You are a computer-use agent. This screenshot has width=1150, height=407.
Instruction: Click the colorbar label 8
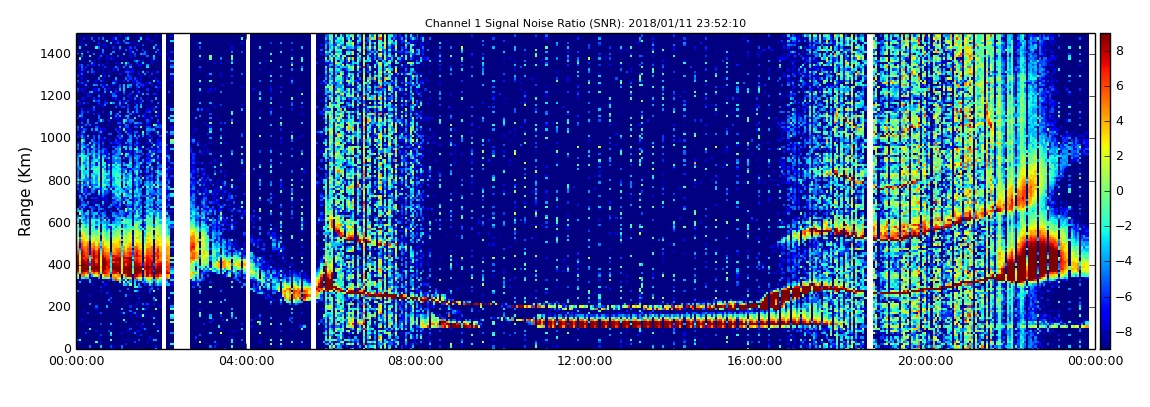coord(1120,51)
